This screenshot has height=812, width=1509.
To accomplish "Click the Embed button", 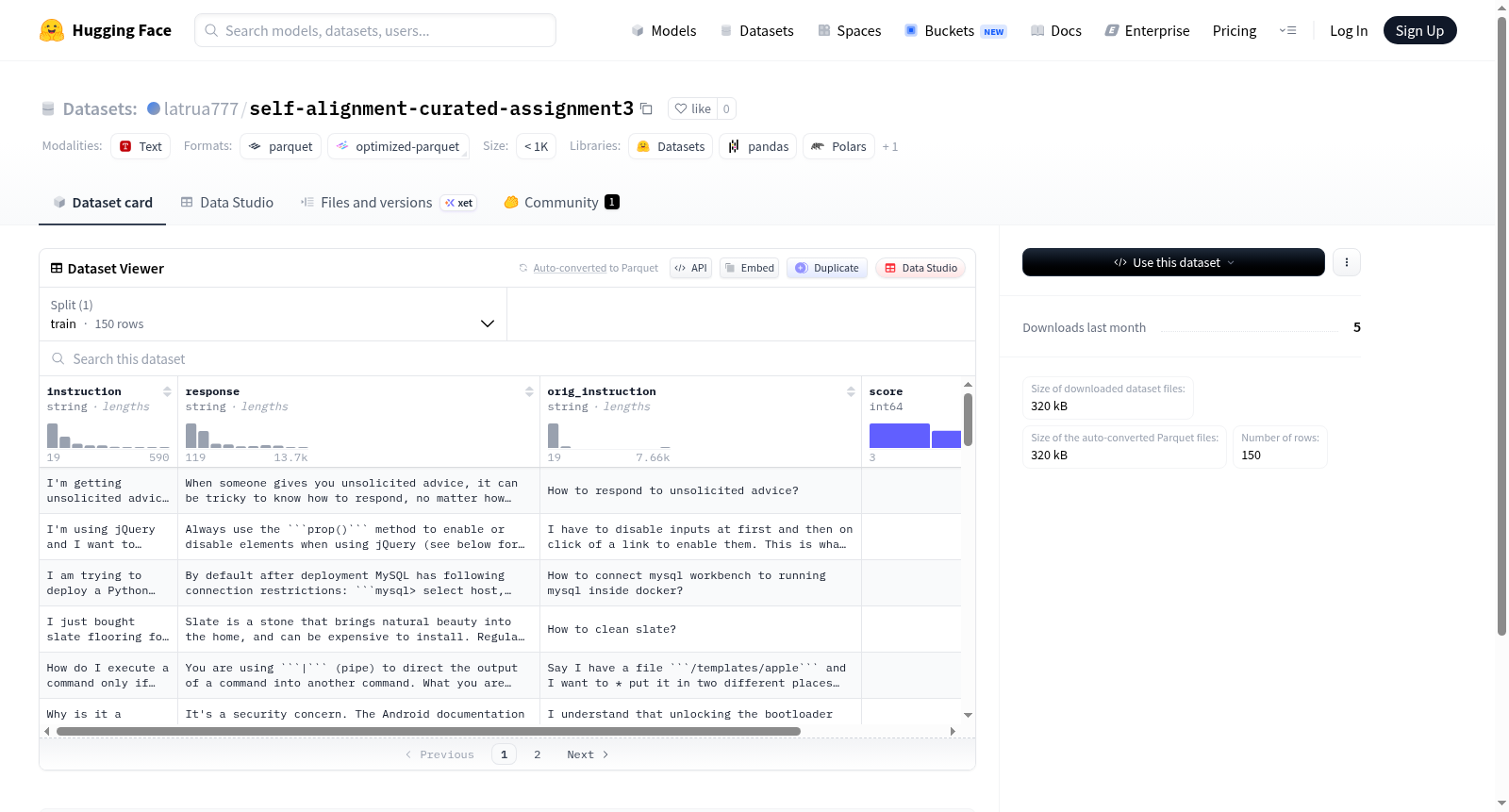I will click(749, 268).
